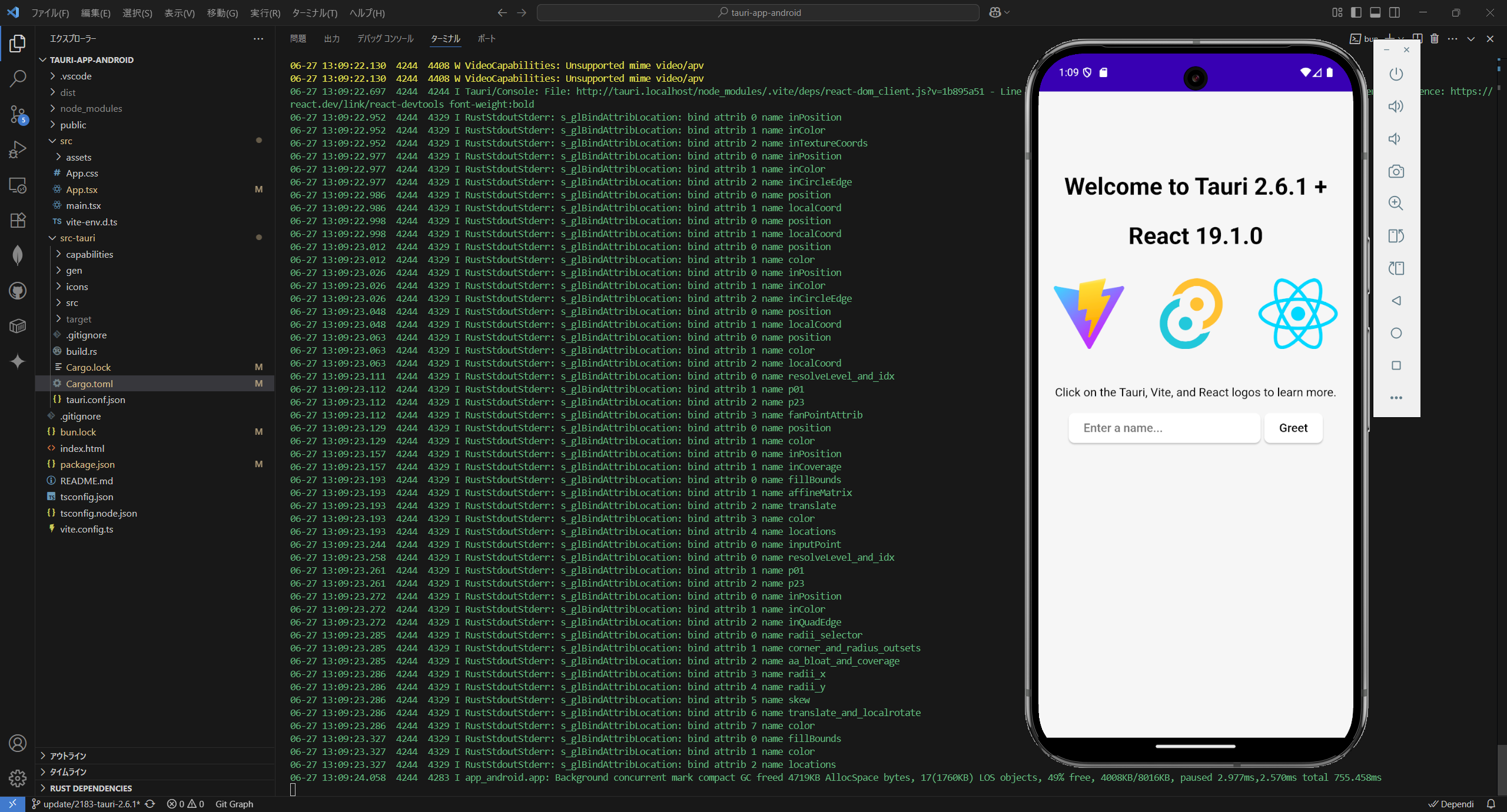
Task: Open ターミナル(T) menu
Action: coord(314,12)
